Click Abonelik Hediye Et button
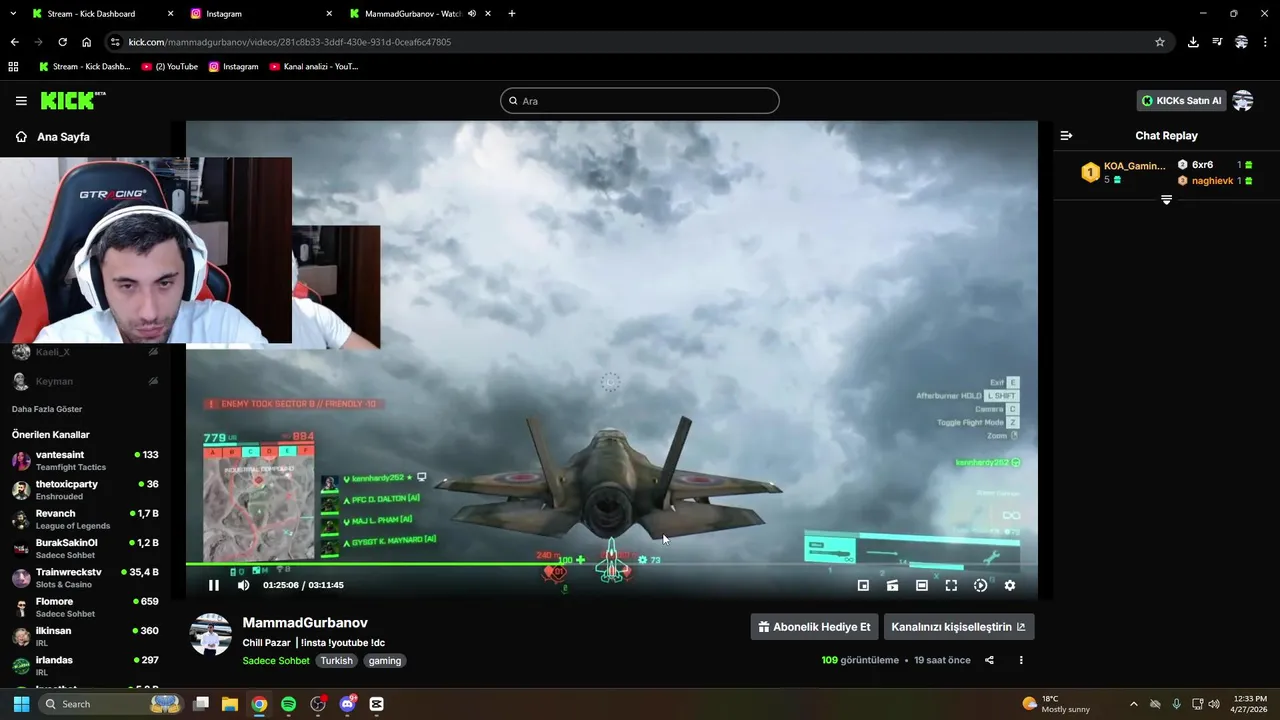 click(814, 627)
